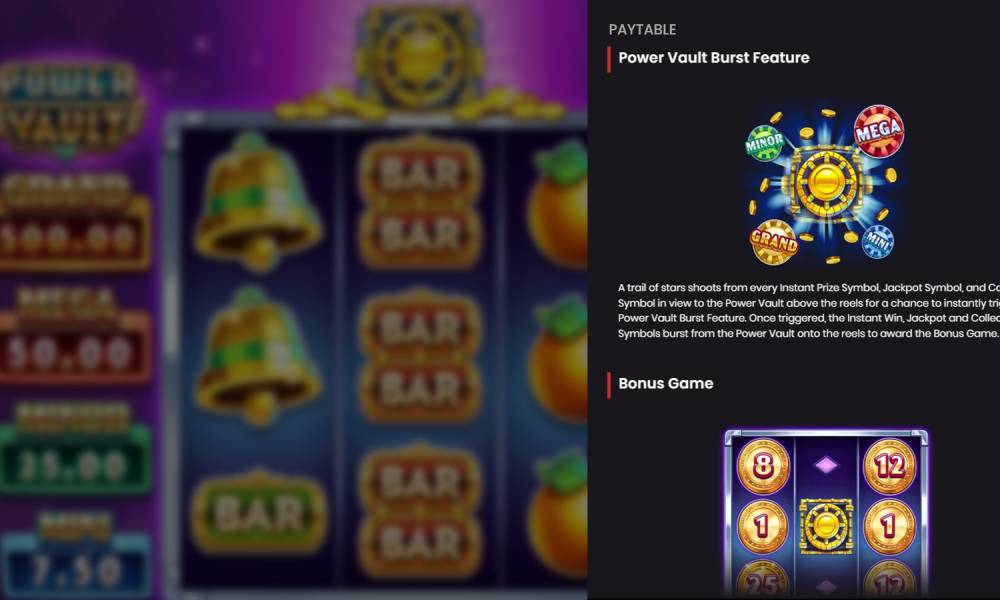Click the vault symbol in bonus grid
The image size is (1000, 600).
pyautogui.click(x=826, y=525)
